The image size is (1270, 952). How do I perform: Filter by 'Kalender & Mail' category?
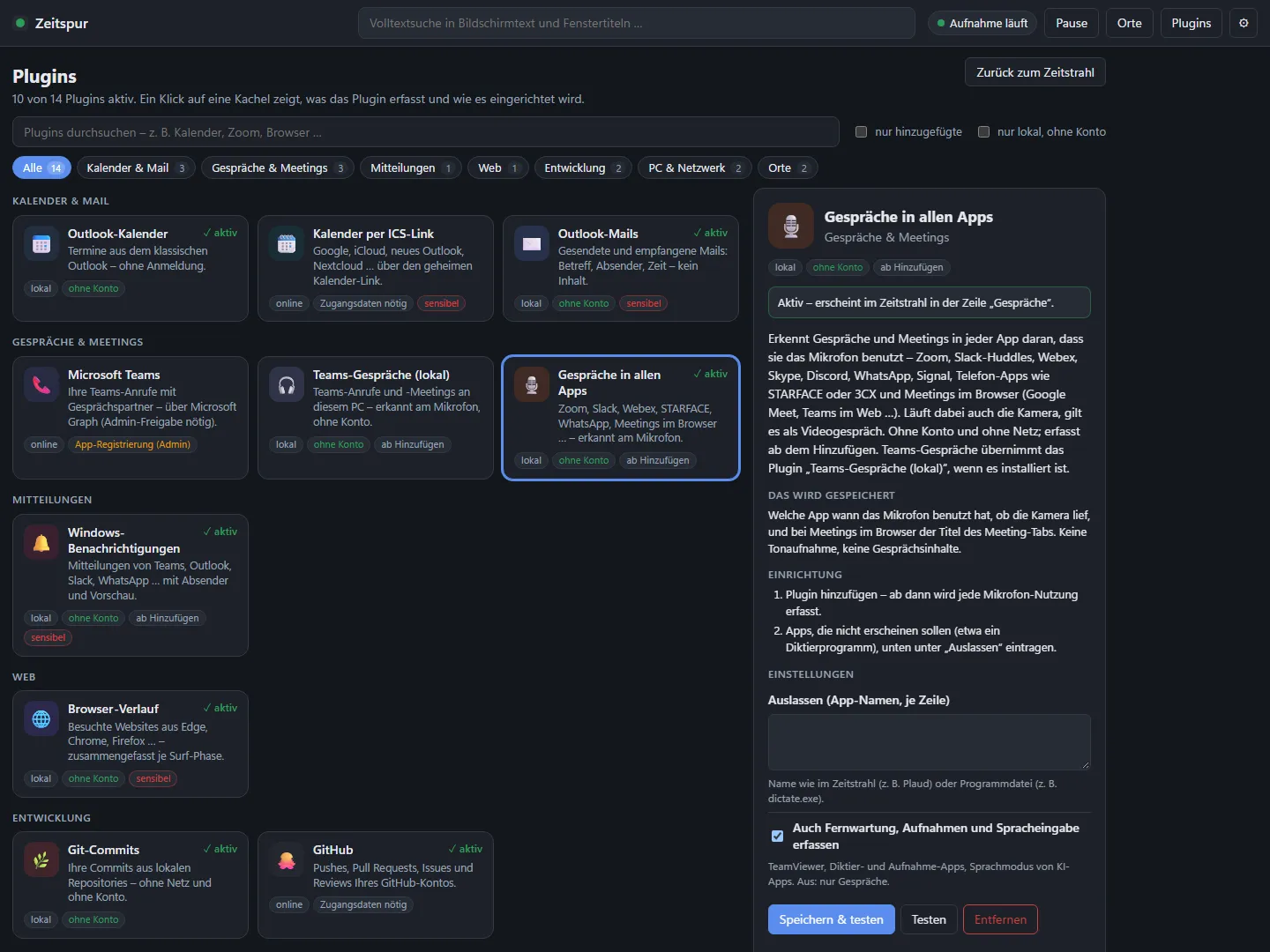[x=136, y=167]
